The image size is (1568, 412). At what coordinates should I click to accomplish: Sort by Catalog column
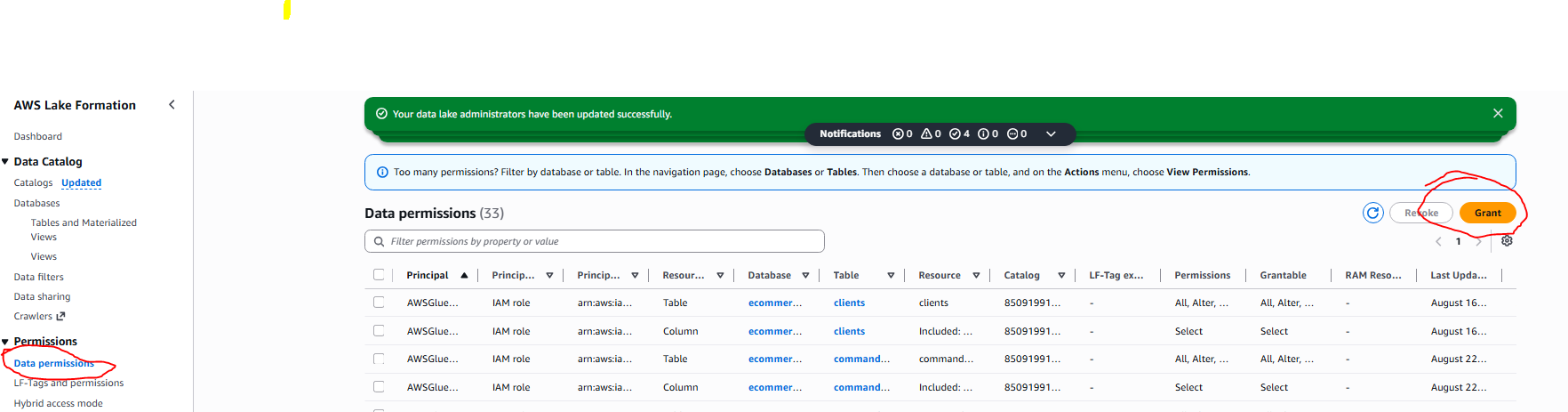(1061, 276)
